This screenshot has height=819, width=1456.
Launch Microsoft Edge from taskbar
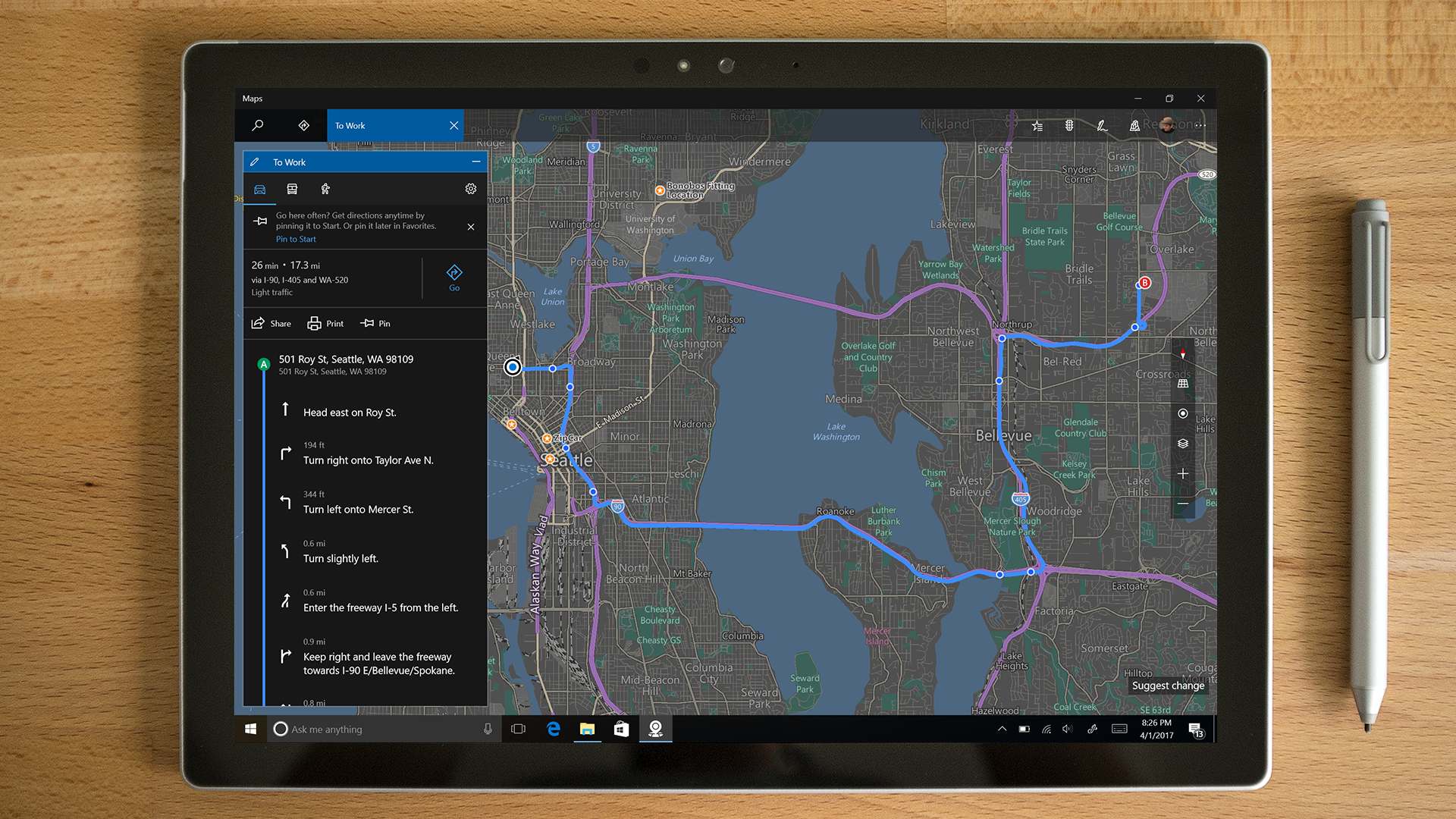click(x=554, y=729)
